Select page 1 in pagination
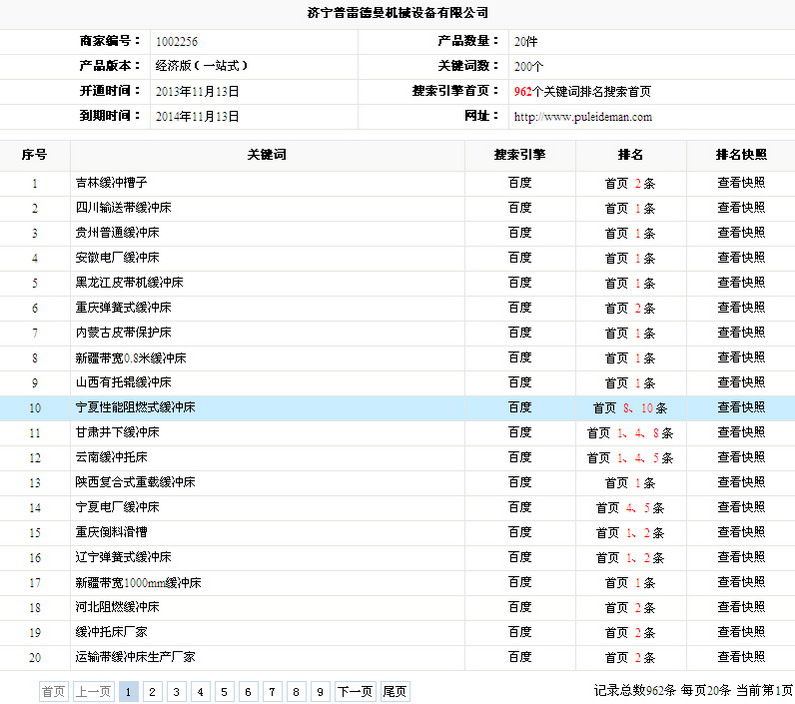This screenshot has width=795, height=704. tap(129, 692)
